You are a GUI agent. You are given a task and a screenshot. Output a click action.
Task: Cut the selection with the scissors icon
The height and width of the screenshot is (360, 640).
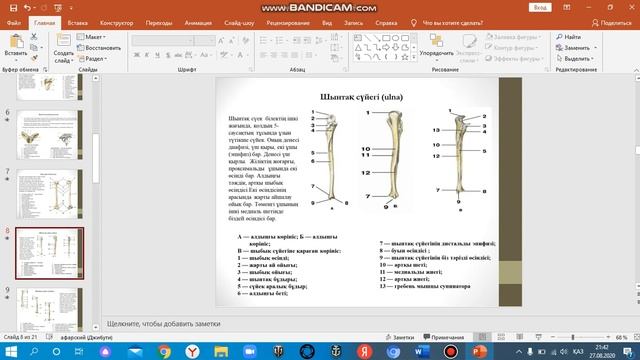point(34,37)
